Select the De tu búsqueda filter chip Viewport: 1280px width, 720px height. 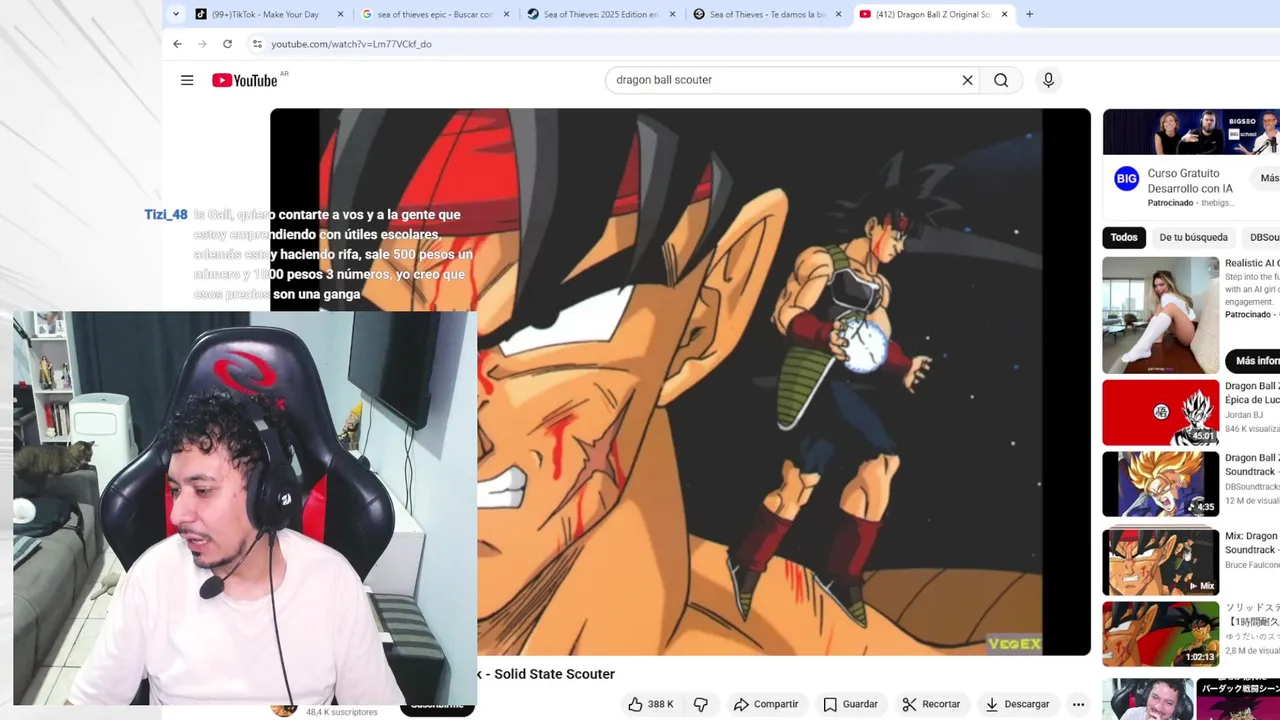[x=1193, y=237]
